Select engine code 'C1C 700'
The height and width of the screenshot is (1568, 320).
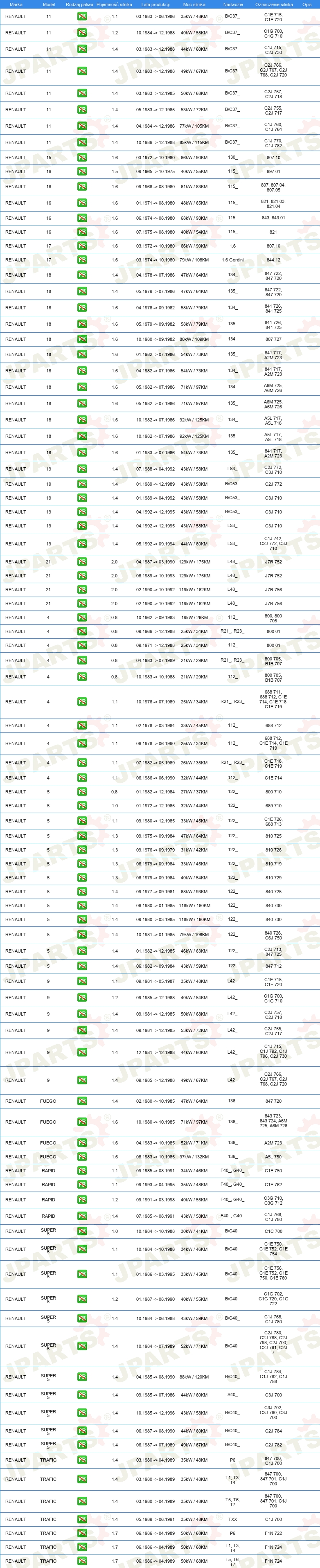(x=273, y=1231)
